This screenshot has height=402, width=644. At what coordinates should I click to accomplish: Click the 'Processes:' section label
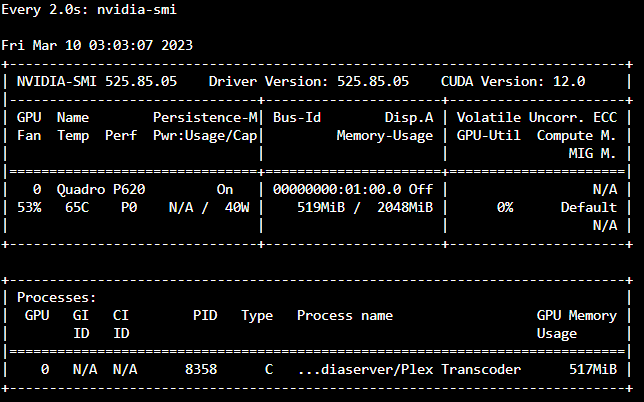(57, 298)
